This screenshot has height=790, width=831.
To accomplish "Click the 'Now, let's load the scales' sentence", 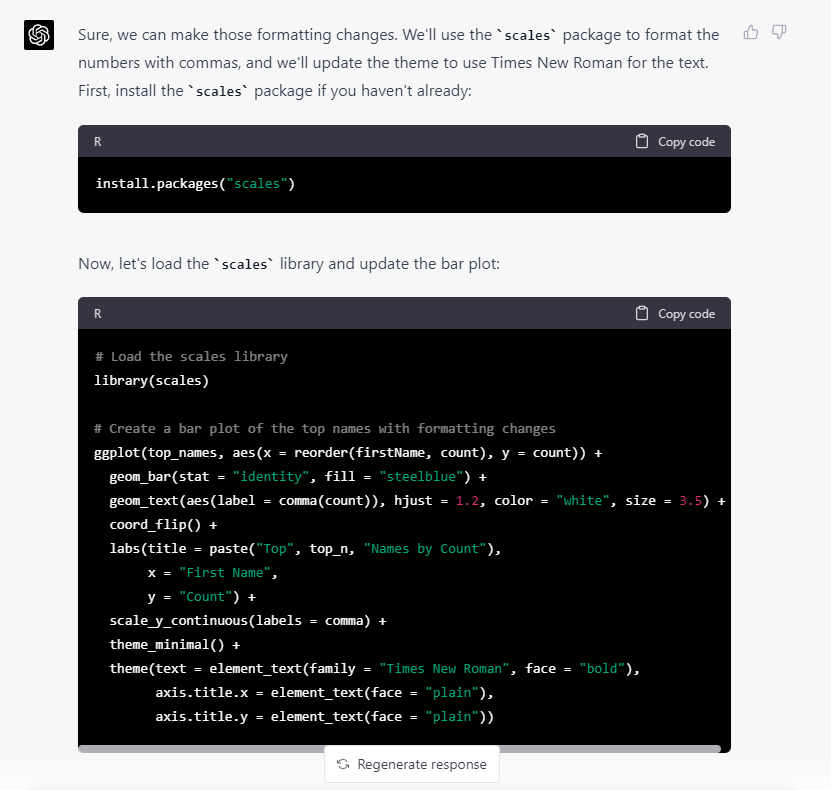I will click(x=289, y=264).
